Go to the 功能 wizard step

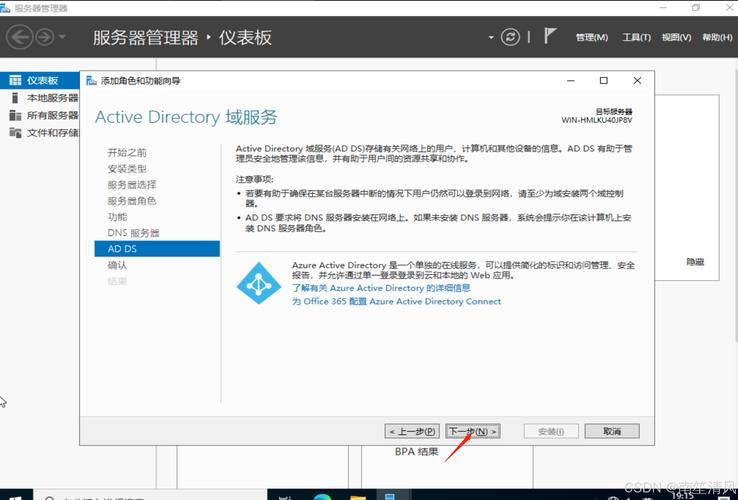click(117, 217)
